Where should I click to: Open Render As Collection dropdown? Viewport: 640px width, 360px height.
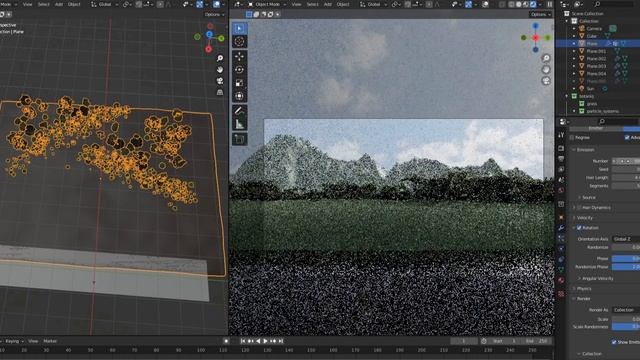pos(626,310)
